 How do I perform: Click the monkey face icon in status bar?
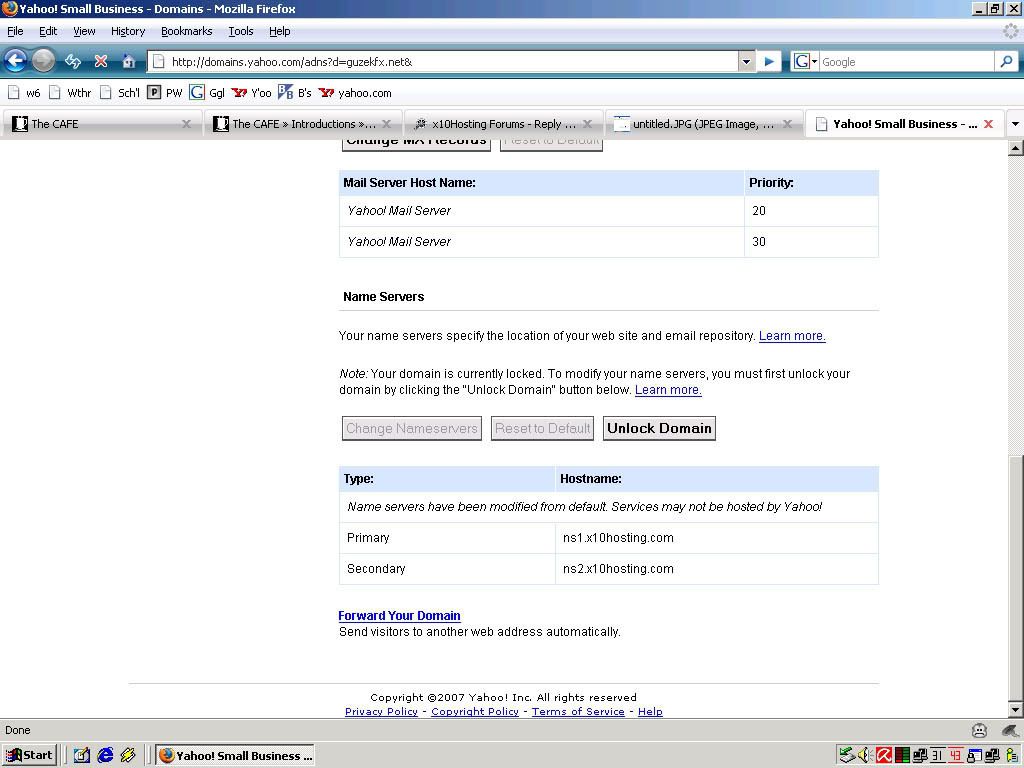coord(979,730)
